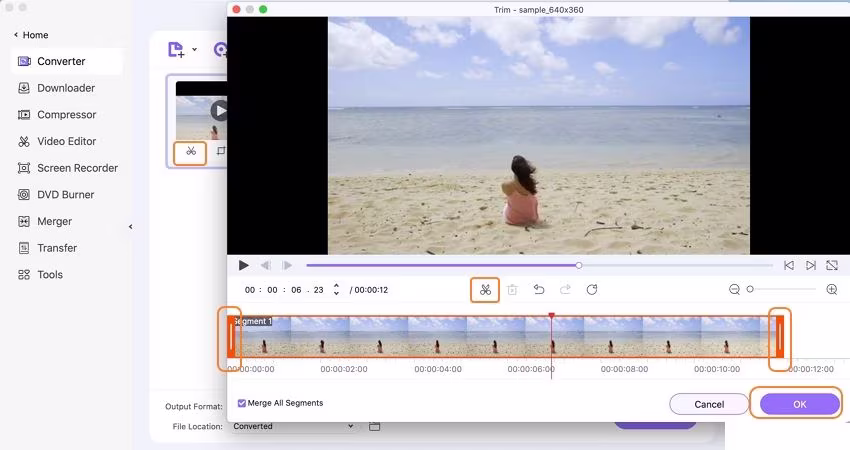Viewport: 850px width, 450px height.
Task: Zoom out the timeline
Action: 734,290
